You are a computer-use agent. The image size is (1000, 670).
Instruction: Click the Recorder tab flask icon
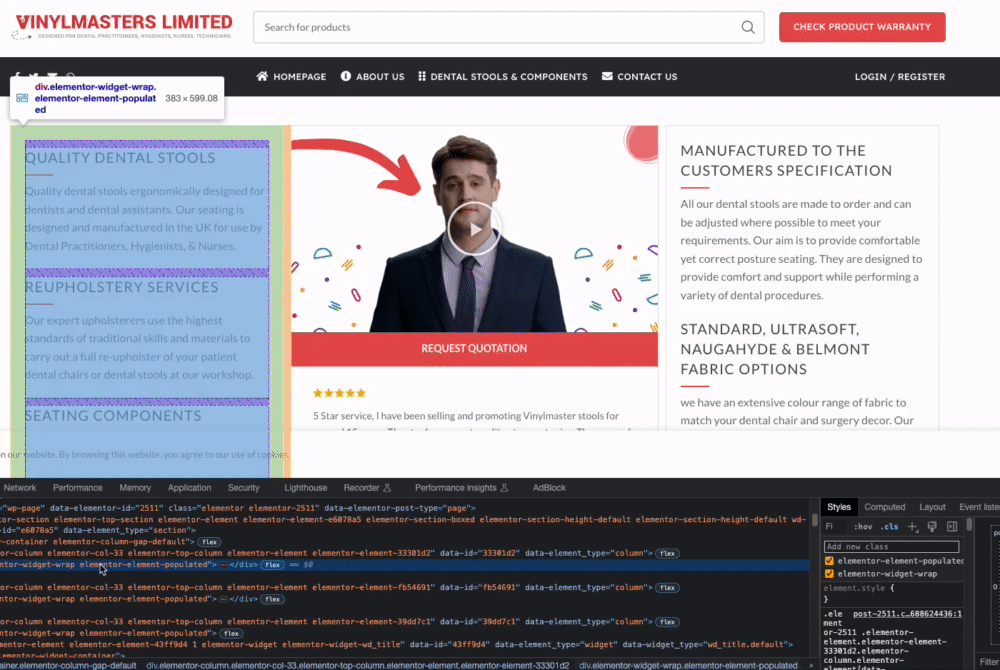(x=387, y=488)
